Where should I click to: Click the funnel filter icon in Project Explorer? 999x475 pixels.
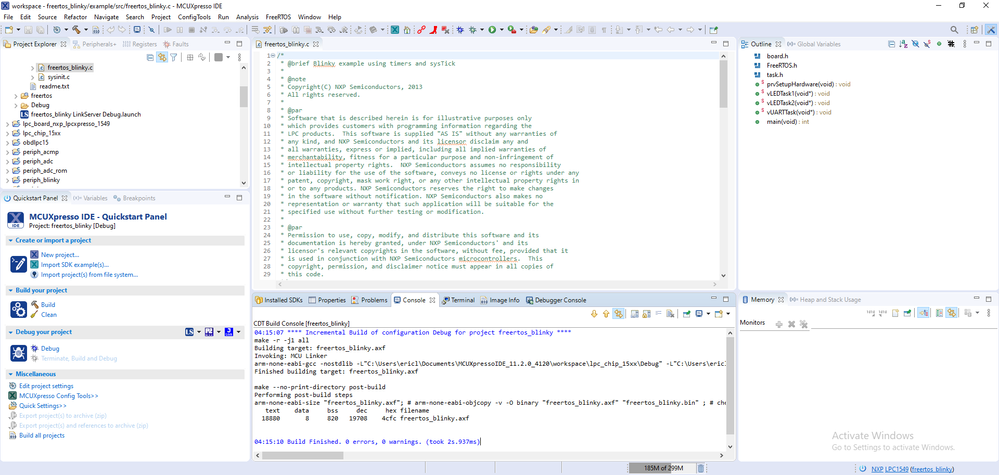coord(173,57)
